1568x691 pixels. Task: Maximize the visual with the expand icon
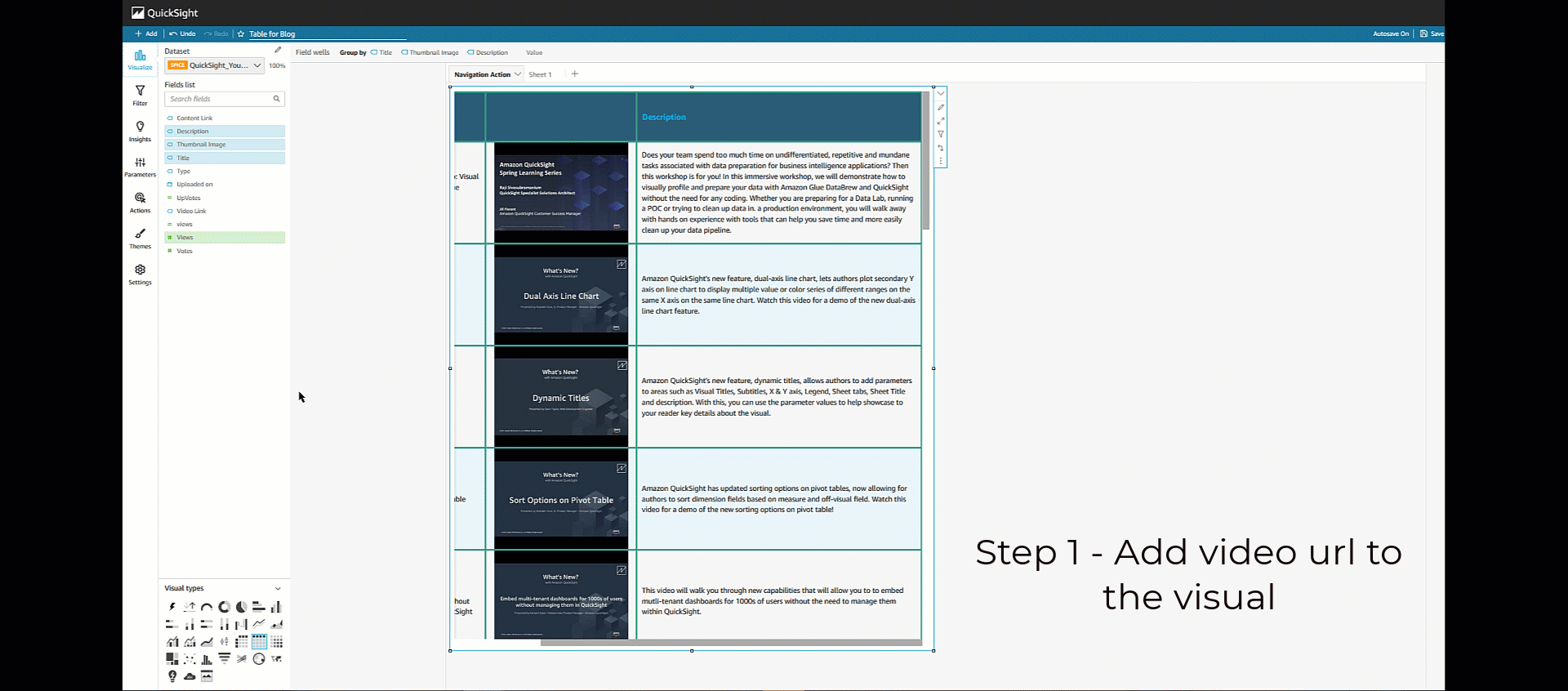point(941,121)
